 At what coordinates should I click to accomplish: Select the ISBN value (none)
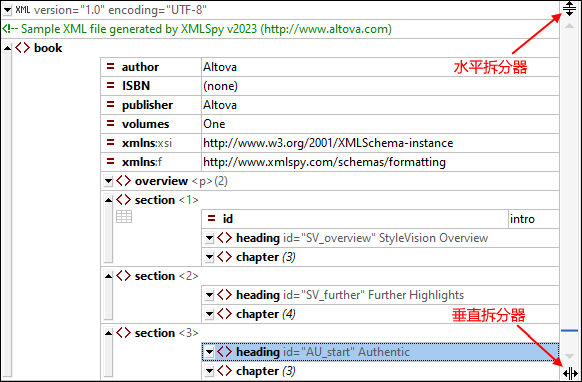[x=220, y=86]
